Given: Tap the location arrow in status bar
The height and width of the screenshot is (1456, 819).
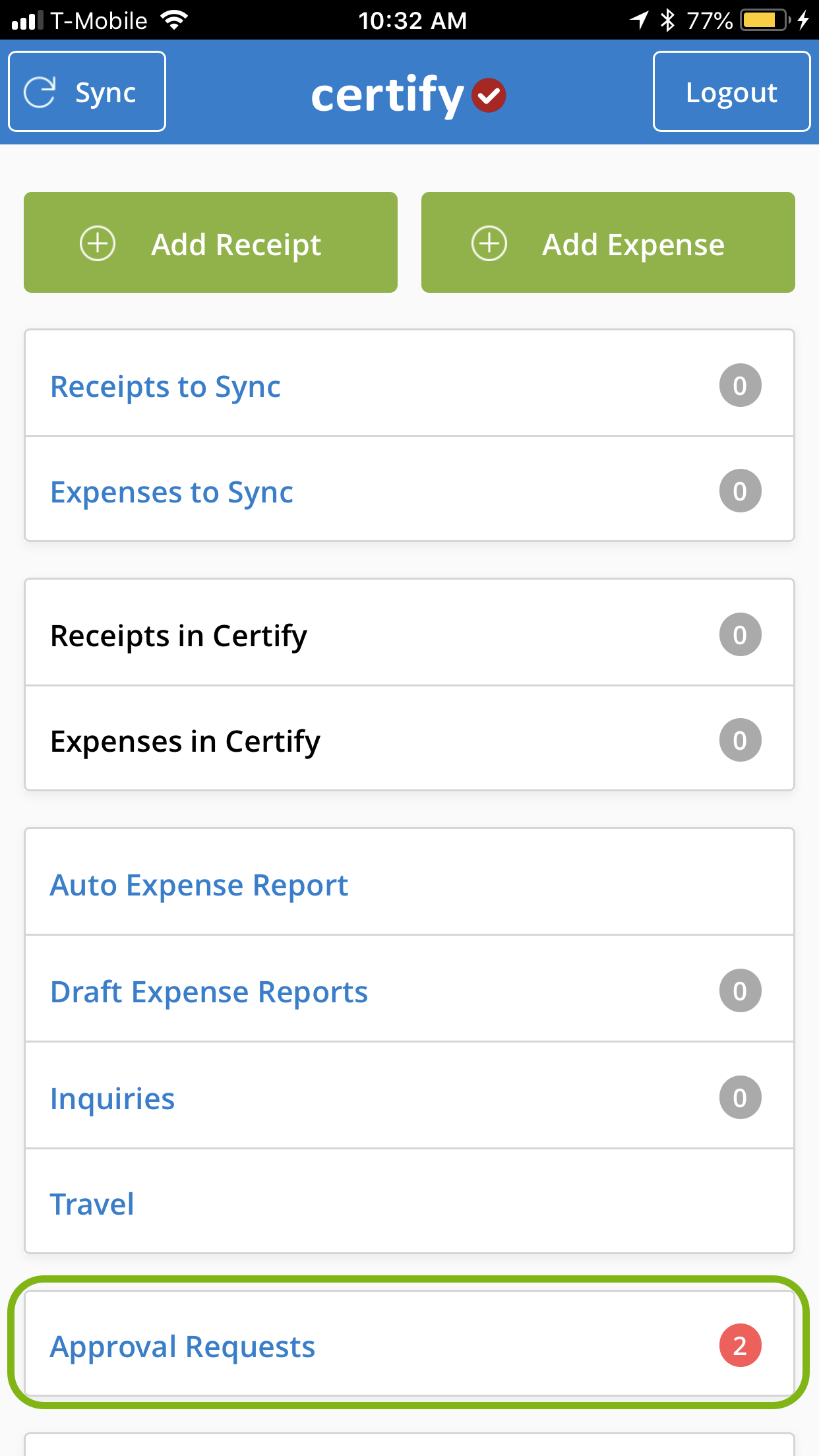Looking at the screenshot, I should [638, 20].
